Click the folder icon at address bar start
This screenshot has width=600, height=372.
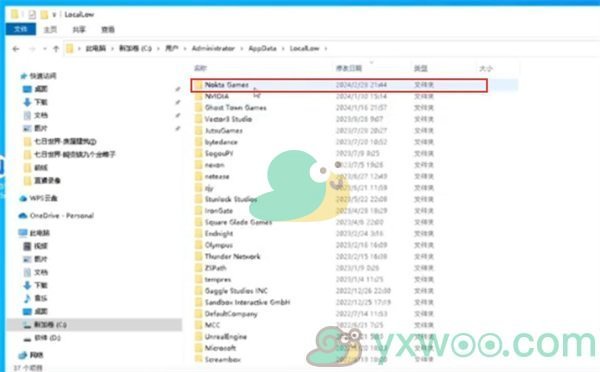tap(70, 49)
